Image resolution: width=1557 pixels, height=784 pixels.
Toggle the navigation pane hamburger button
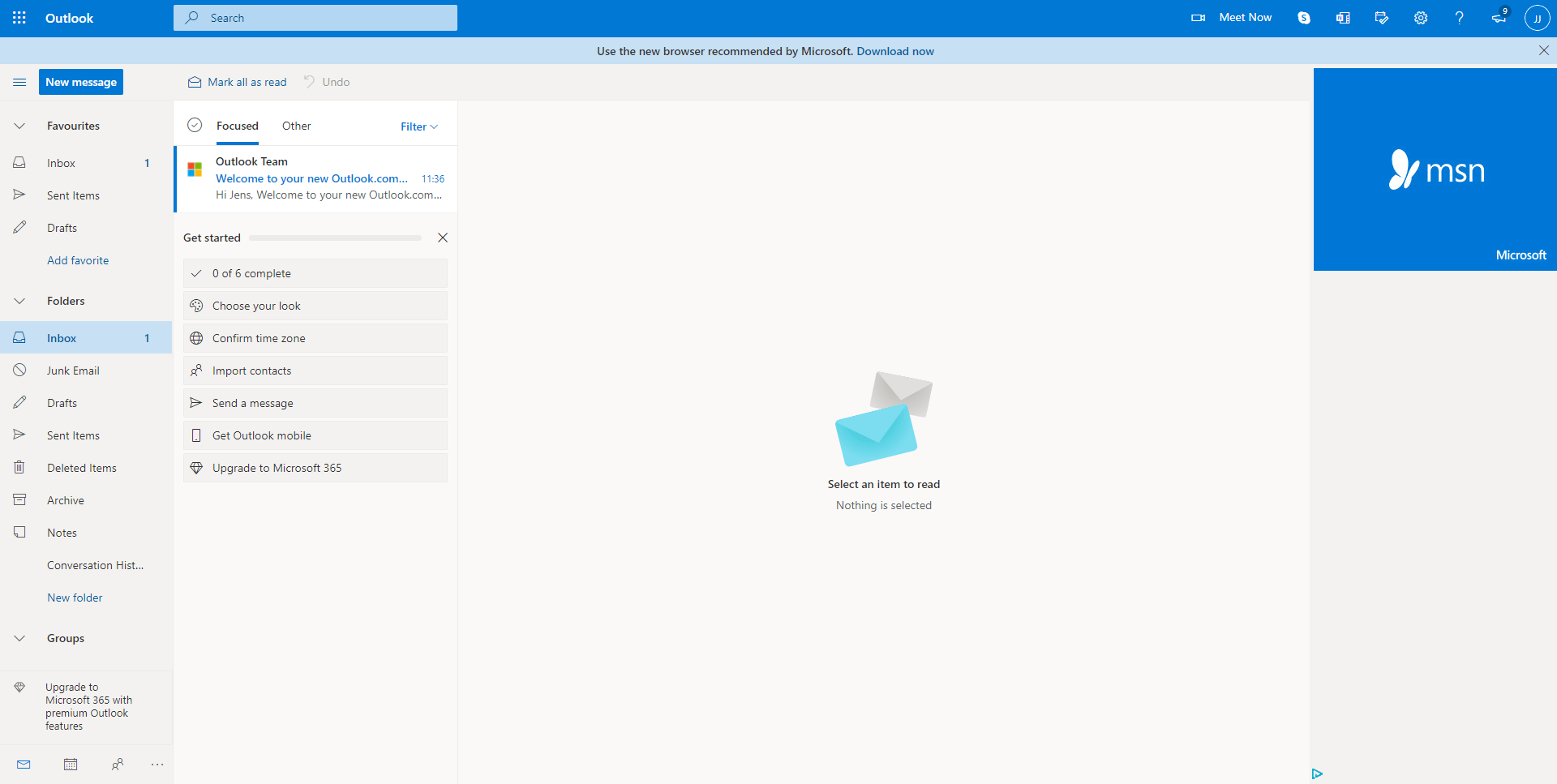pyautogui.click(x=19, y=82)
